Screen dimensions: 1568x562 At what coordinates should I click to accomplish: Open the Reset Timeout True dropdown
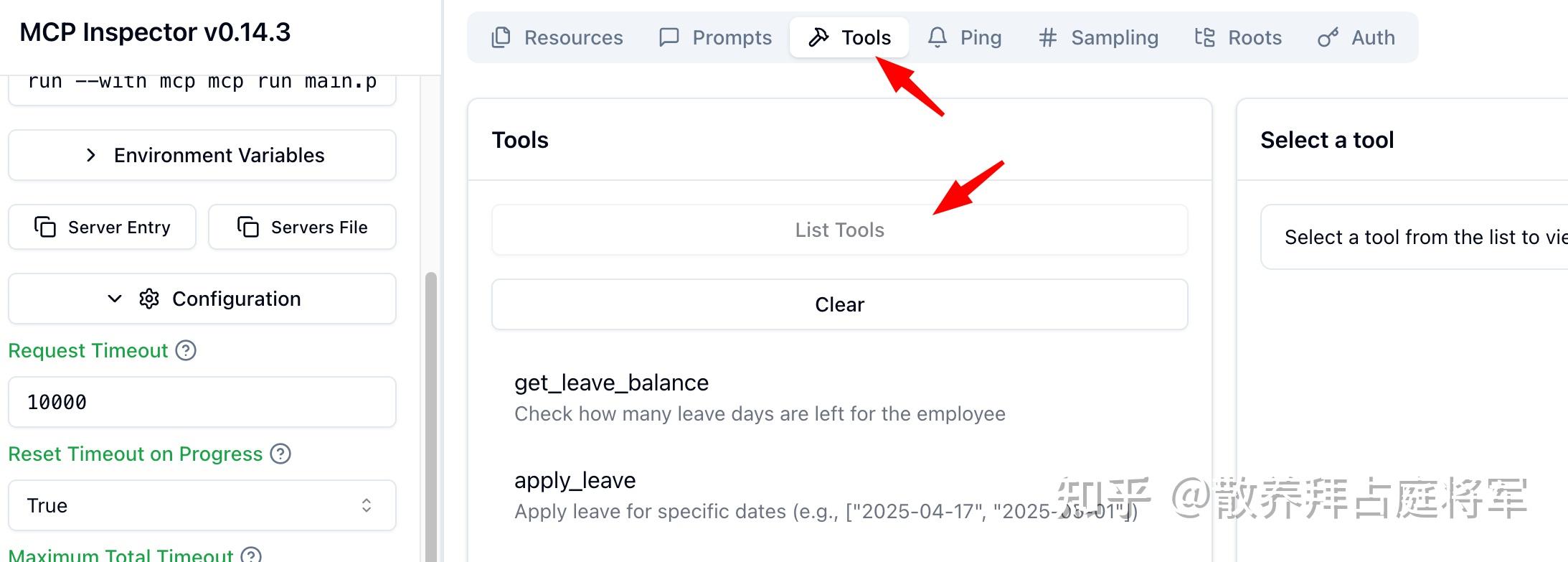click(x=202, y=505)
